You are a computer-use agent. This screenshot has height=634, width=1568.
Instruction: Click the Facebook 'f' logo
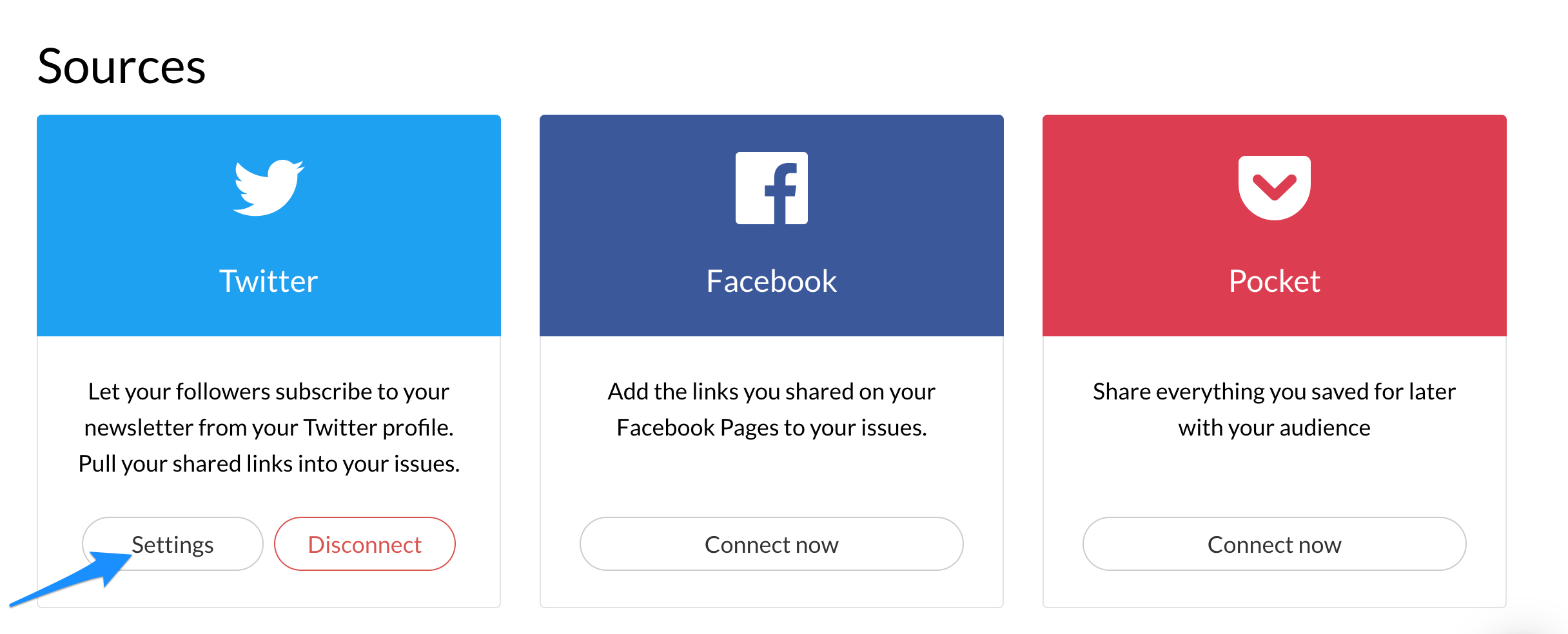point(772,188)
